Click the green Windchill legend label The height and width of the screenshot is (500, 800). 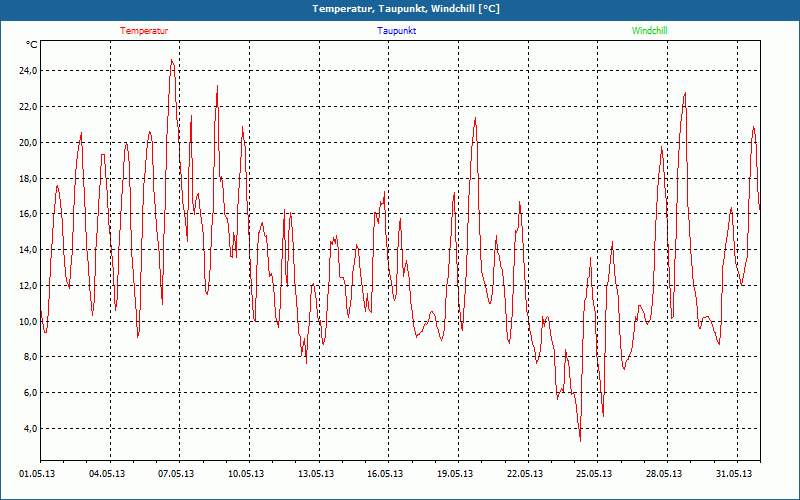[649, 31]
